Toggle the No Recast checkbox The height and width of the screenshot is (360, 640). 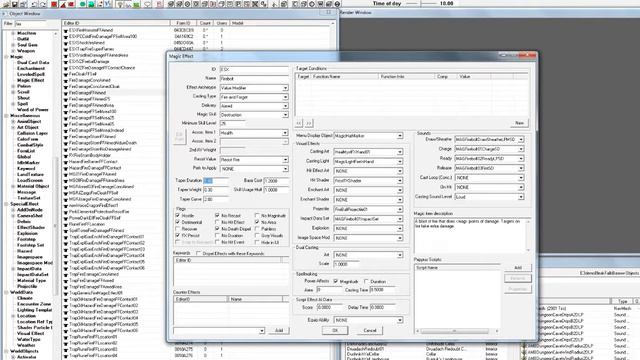pyautogui.click(x=217, y=216)
